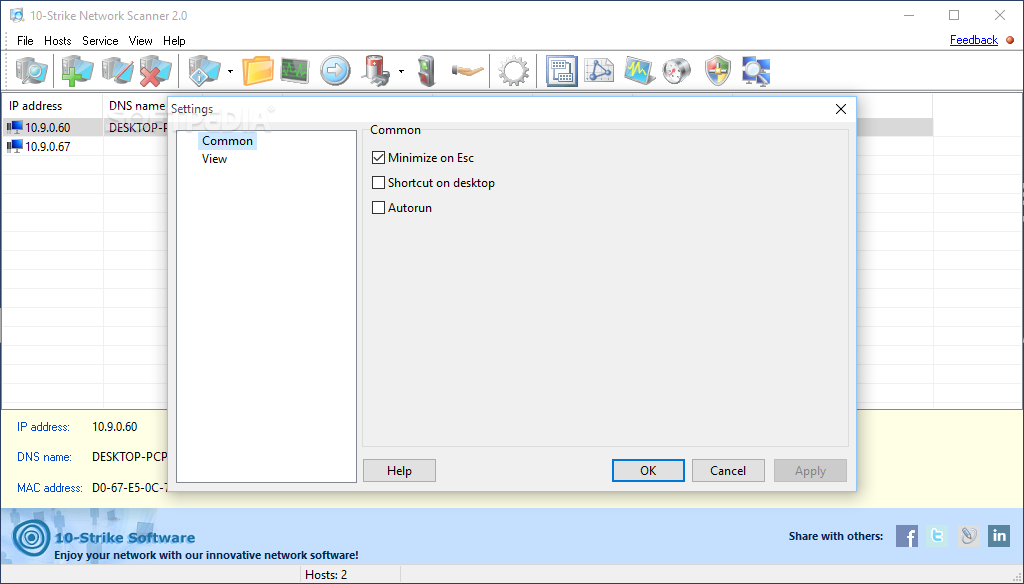The width and height of the screenshot is (1024, 584).
Task: Select View in settings tree
Action: [214, 159]
